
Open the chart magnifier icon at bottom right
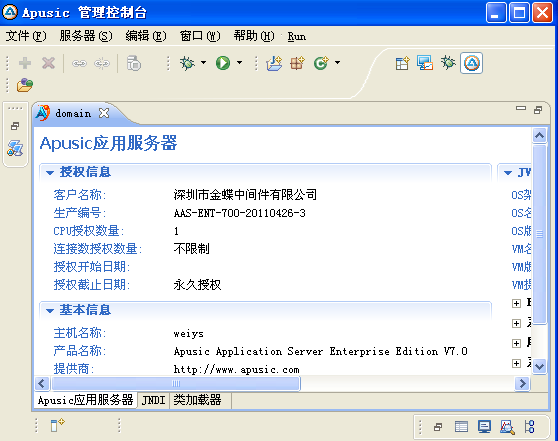click(507, 427)
